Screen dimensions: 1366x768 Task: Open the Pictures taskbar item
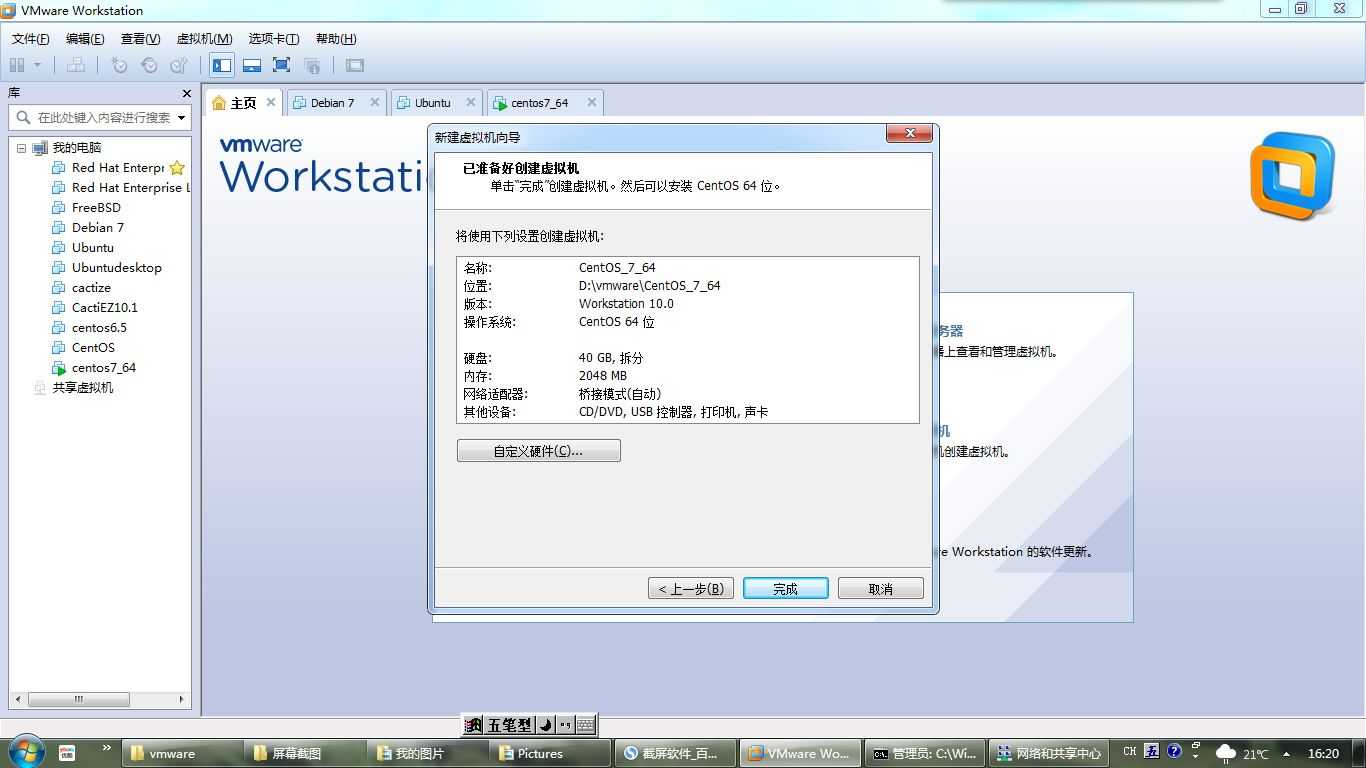(x=550, y=753)
